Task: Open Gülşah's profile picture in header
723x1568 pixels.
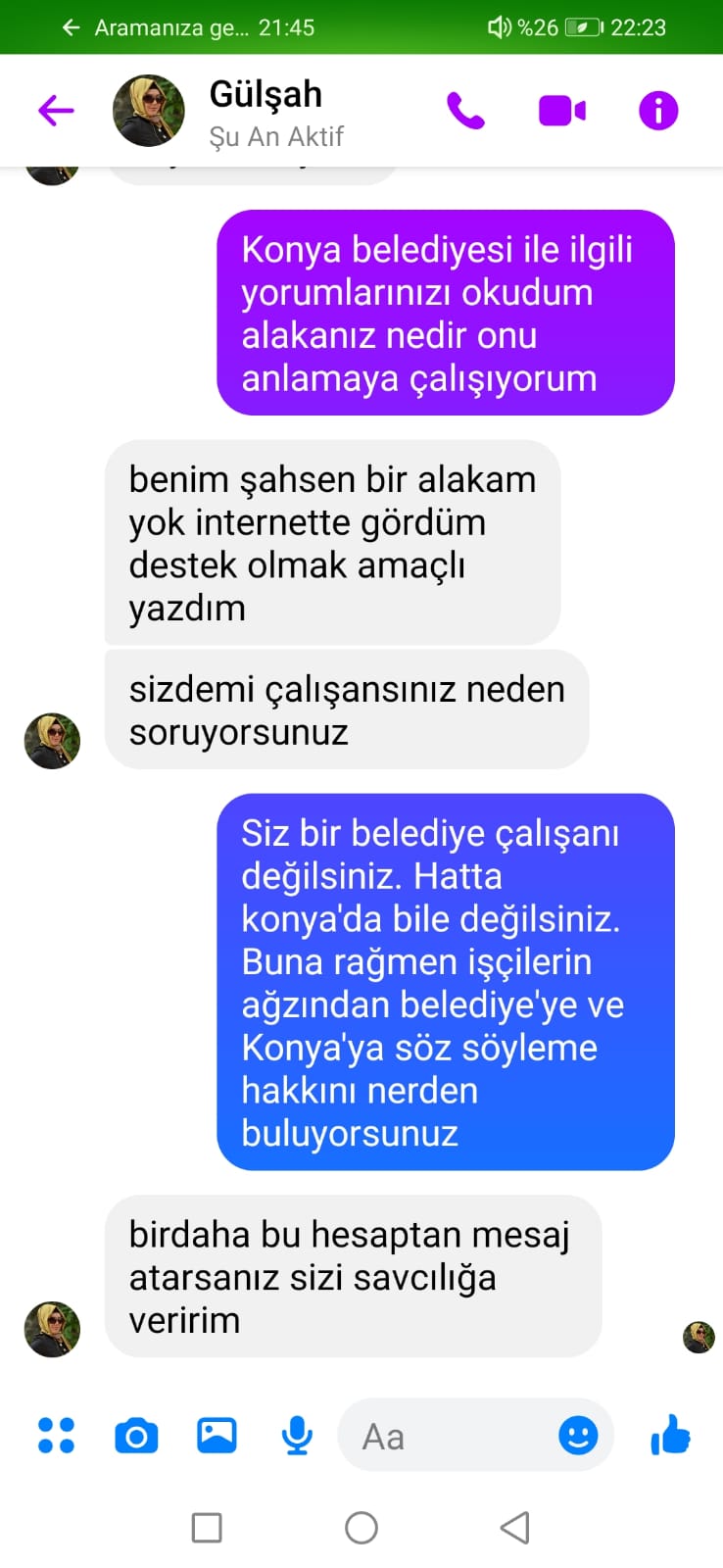Action: pos(149,111)
